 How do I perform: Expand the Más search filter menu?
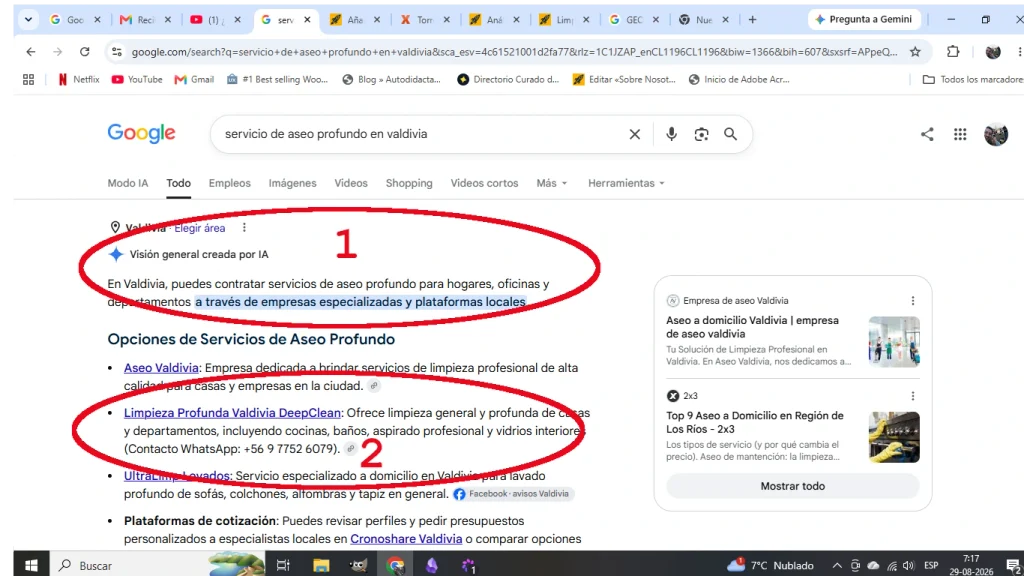(552, 184)
